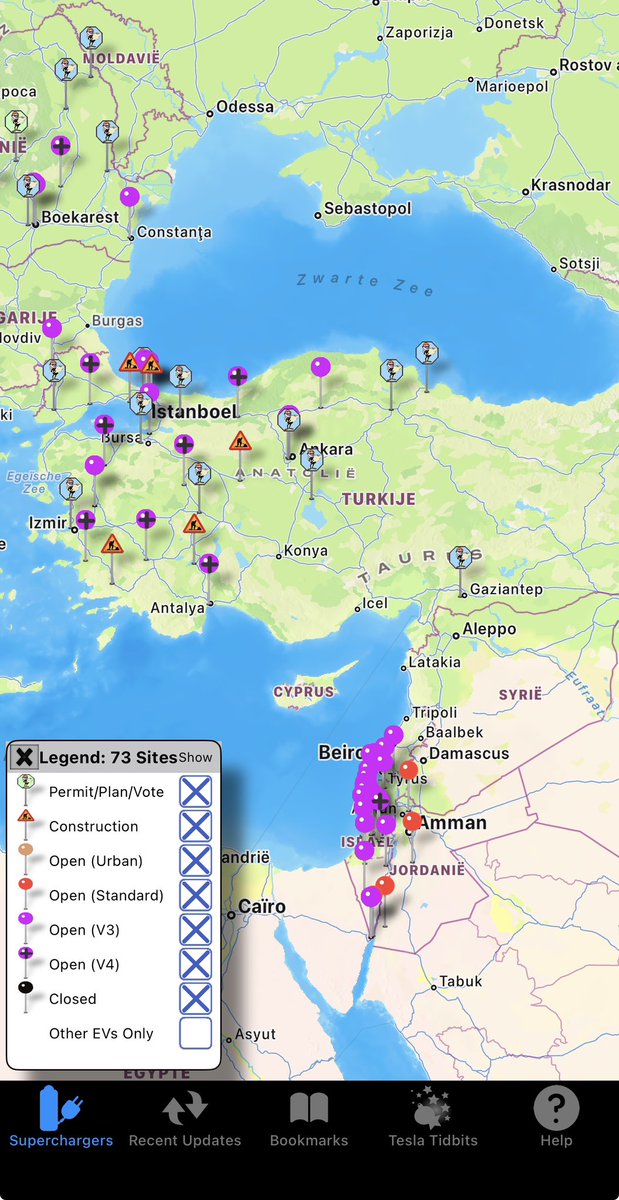Select the permit marker near Gaziantep
The image size is (619, 1200).
click(x=460, y=558)
